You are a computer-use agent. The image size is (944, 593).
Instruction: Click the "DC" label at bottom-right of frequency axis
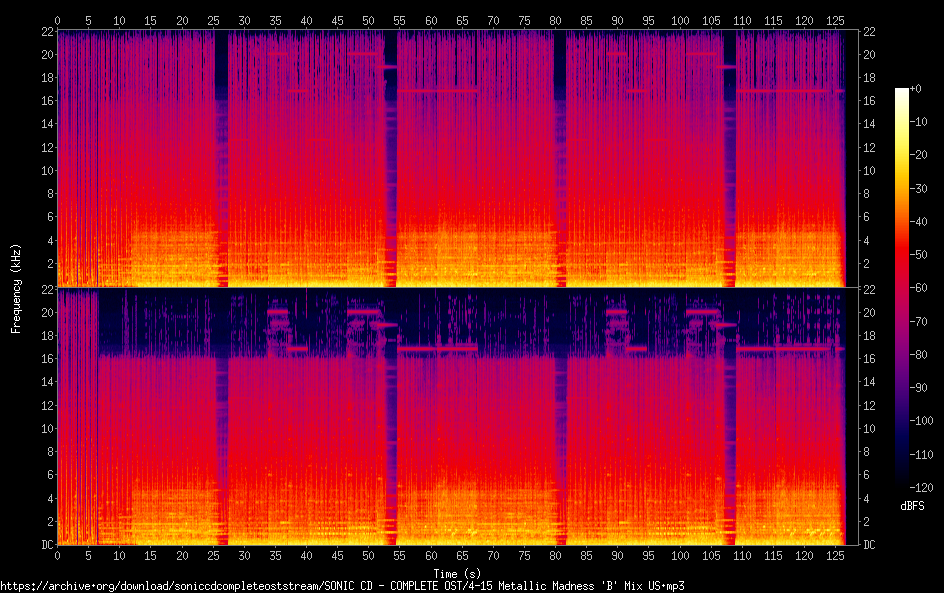[x=869, y=544]
